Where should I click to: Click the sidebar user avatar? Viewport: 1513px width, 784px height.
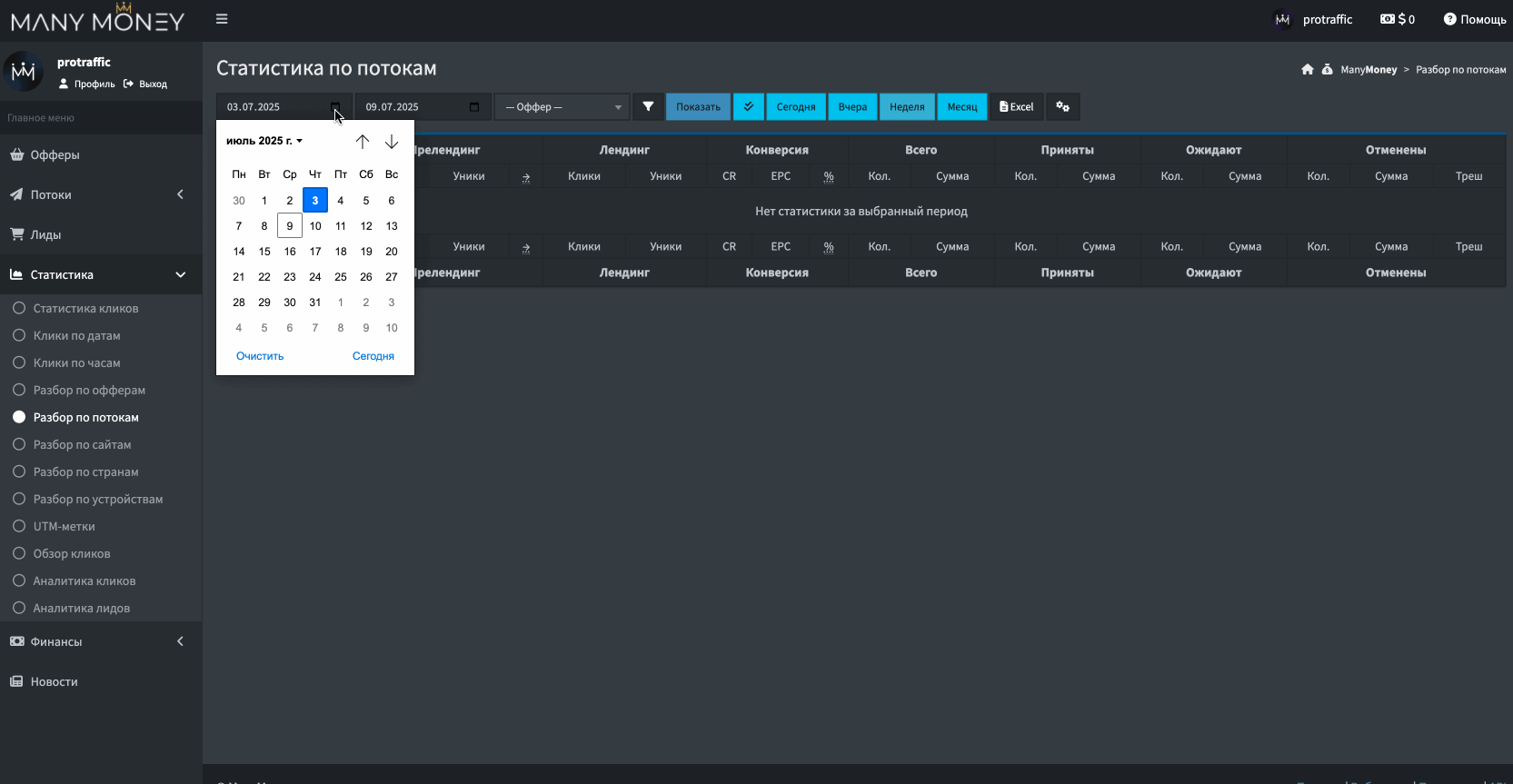23,72
